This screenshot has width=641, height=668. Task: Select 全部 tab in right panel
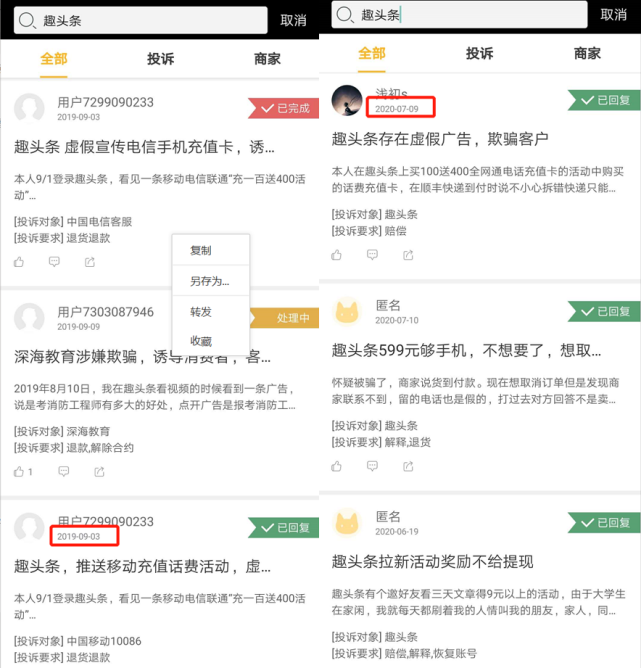click(x=372, y=54)
